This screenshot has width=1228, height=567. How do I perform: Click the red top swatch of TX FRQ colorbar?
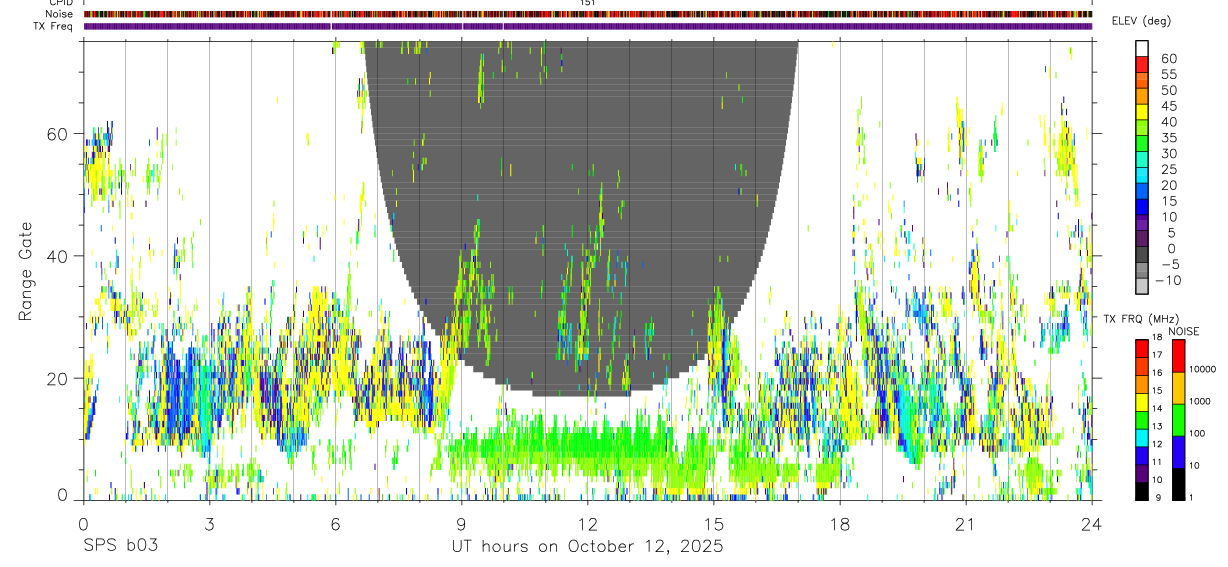click(x=1142, y=349)
